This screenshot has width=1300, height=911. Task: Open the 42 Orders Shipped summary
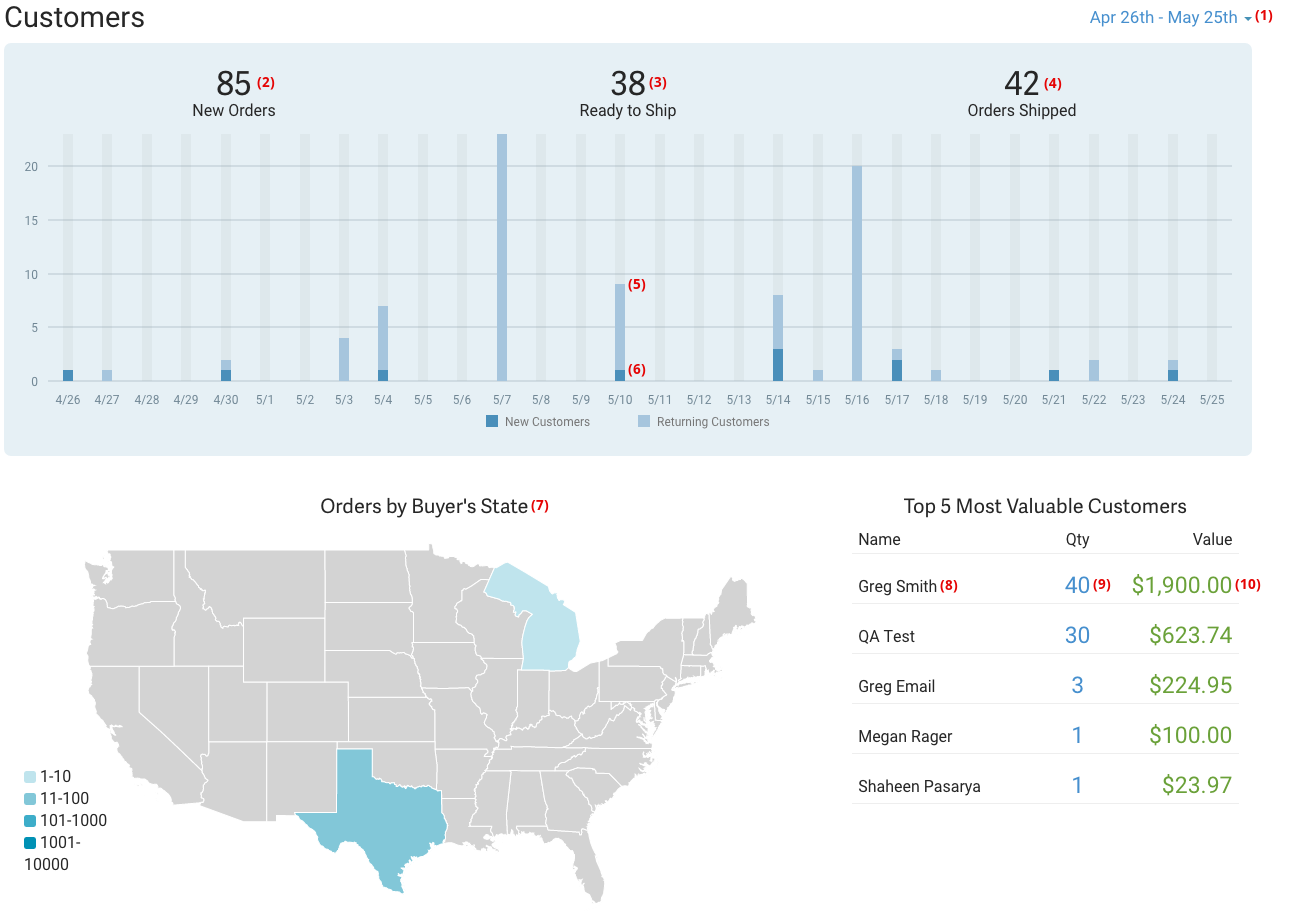(1021, 95)
